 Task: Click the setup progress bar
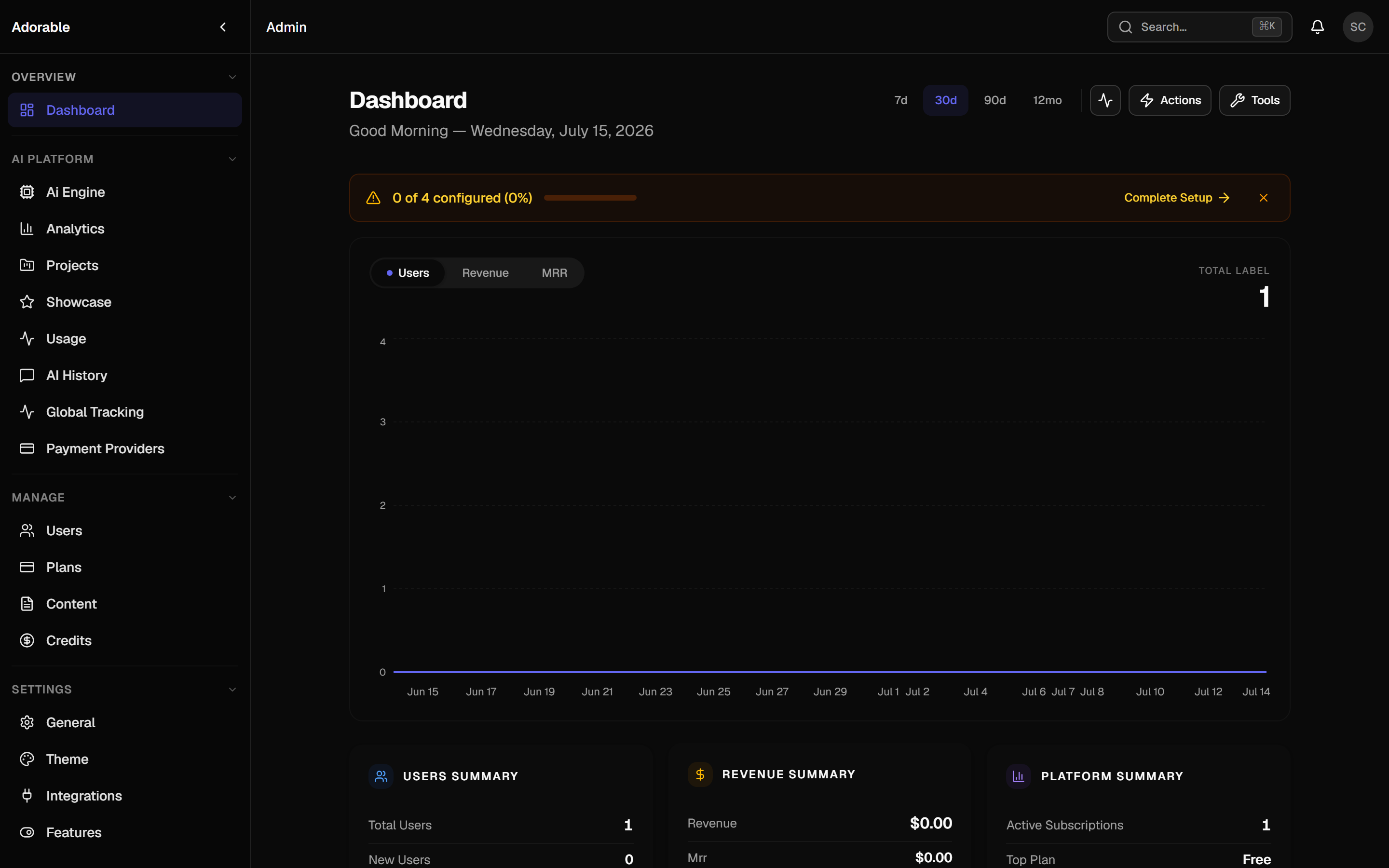[590, 198]
